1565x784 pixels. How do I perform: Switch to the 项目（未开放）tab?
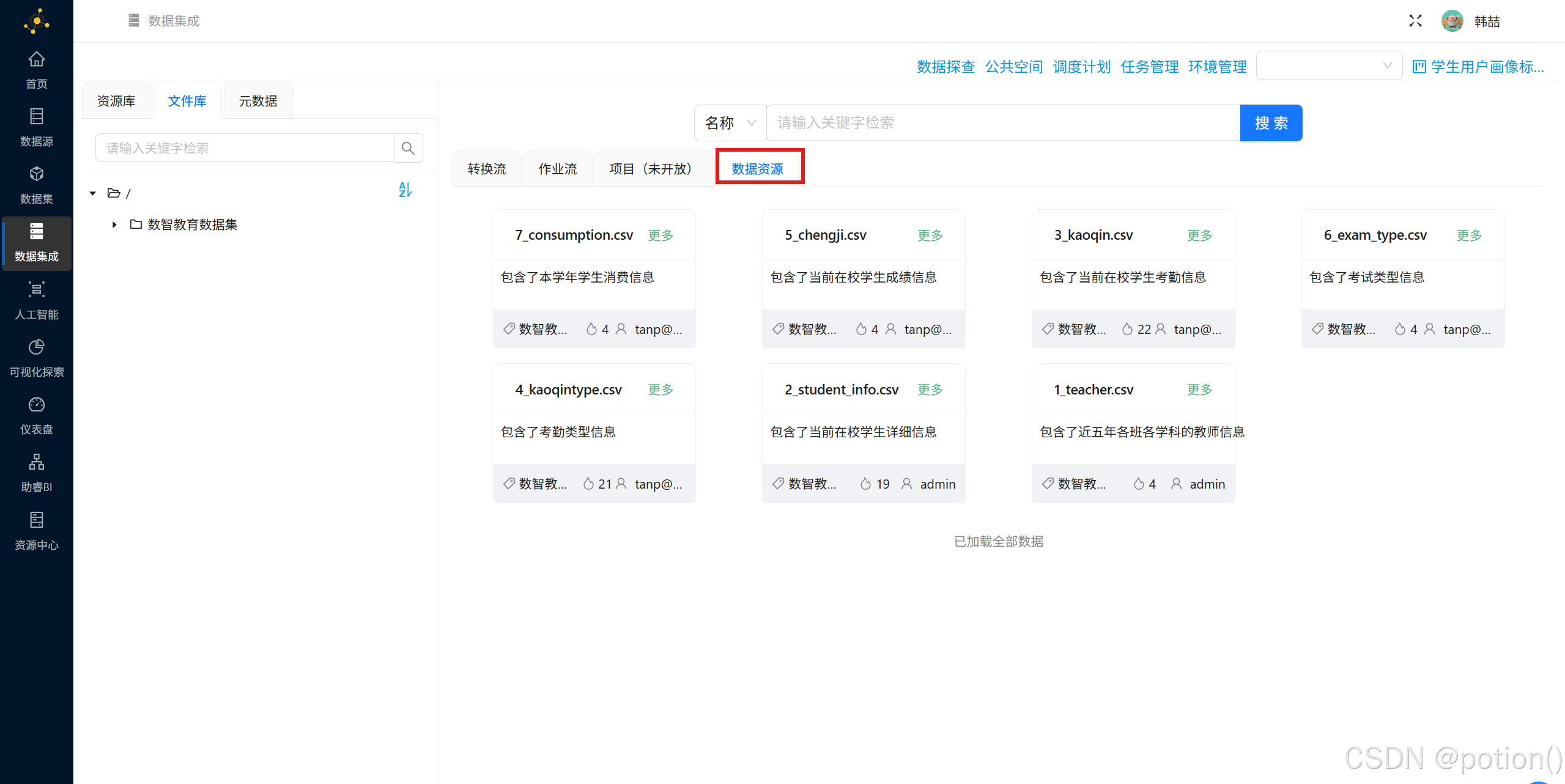click(x=654, y=169)
